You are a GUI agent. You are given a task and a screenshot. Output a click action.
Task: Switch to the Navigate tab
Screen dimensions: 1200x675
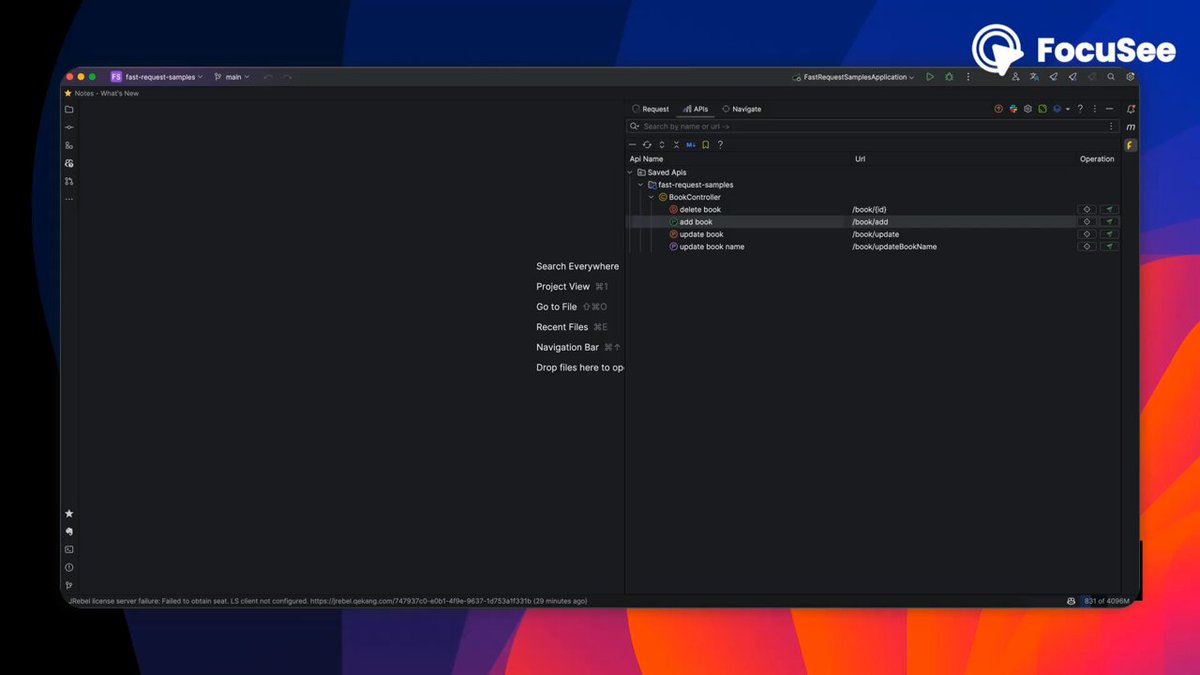click(x=741, y=109)
